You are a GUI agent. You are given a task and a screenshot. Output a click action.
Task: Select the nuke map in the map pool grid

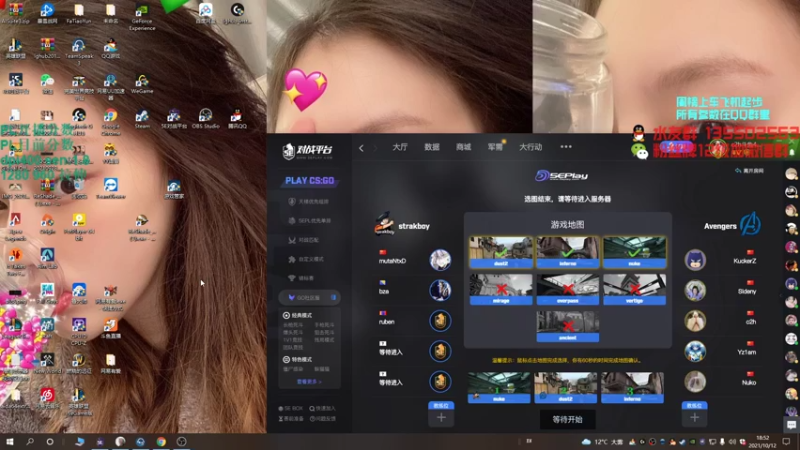pyautogui.click(x=634, y=252)
